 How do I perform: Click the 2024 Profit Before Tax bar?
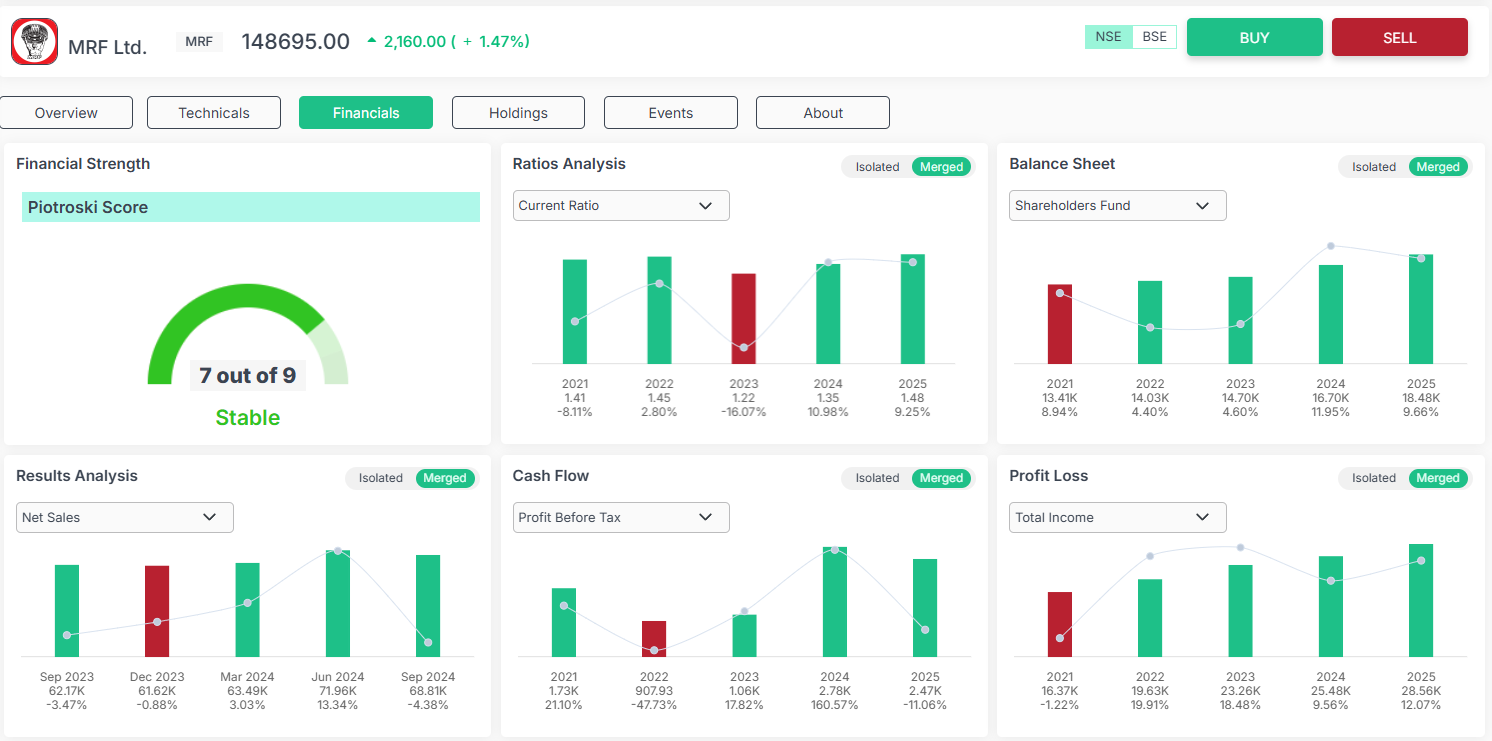pos(835,602)
